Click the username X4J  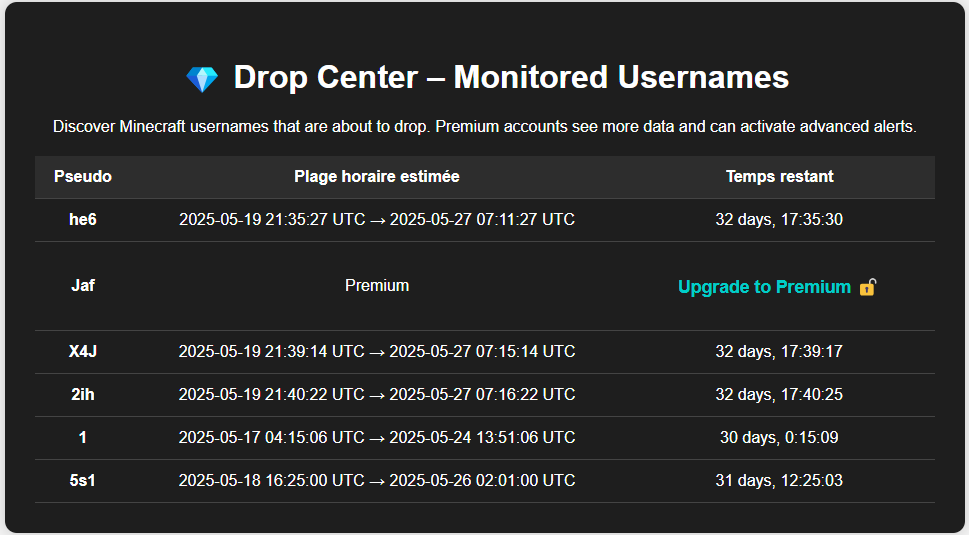point(83,352)
